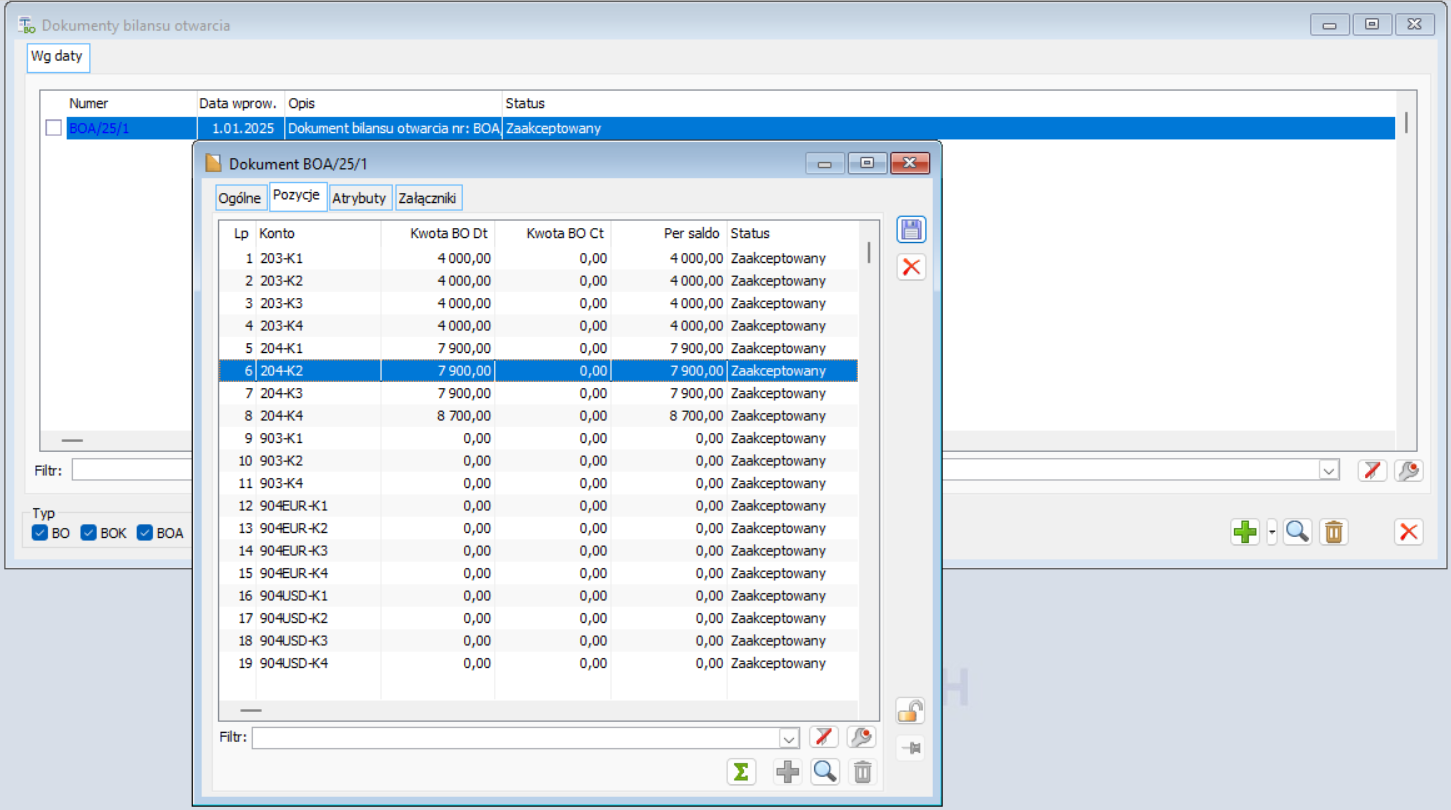Open the Atrybuty tab
1451x810 pixels.
360,198
